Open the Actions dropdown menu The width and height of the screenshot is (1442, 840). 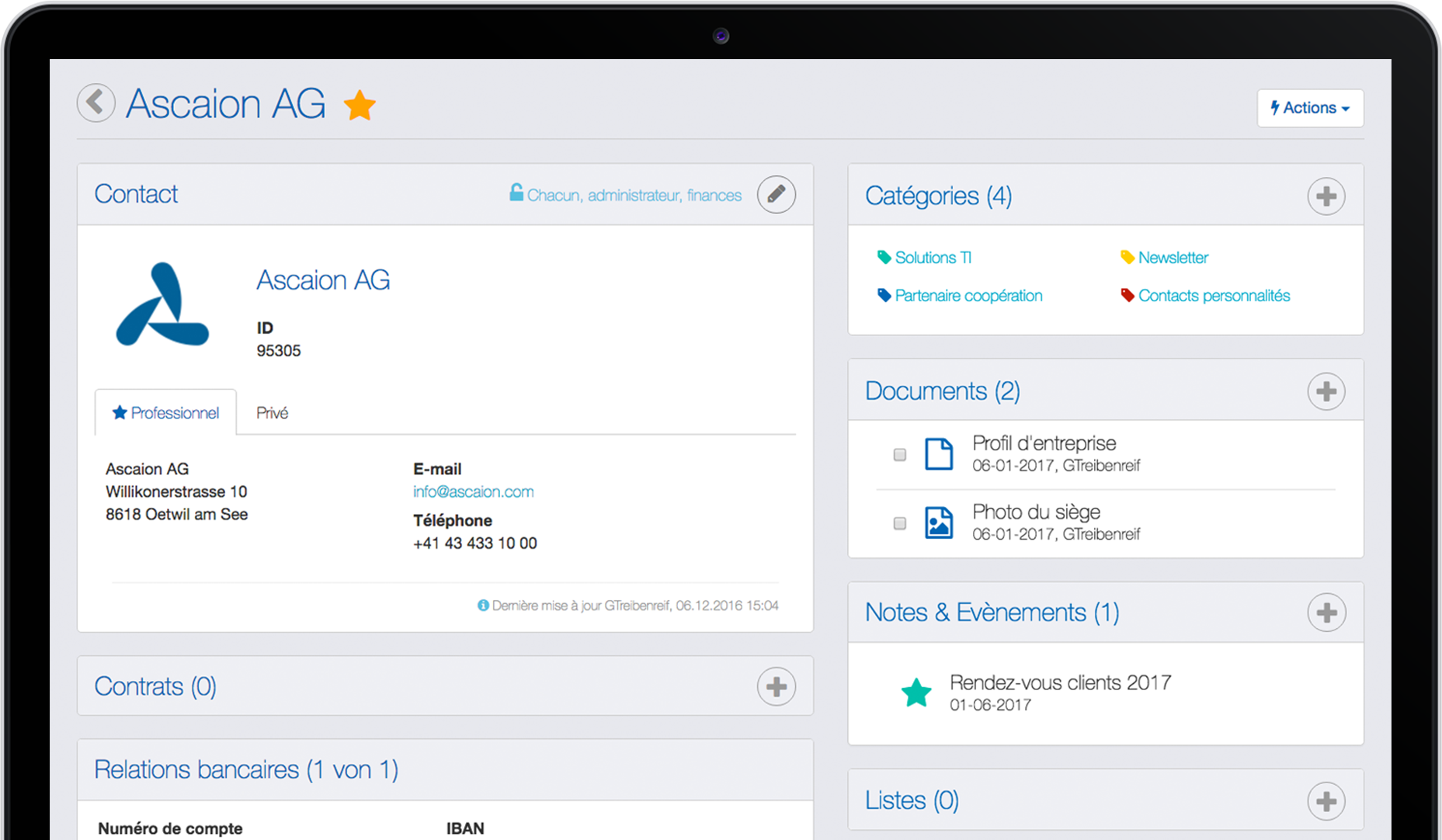[1310, 108]
